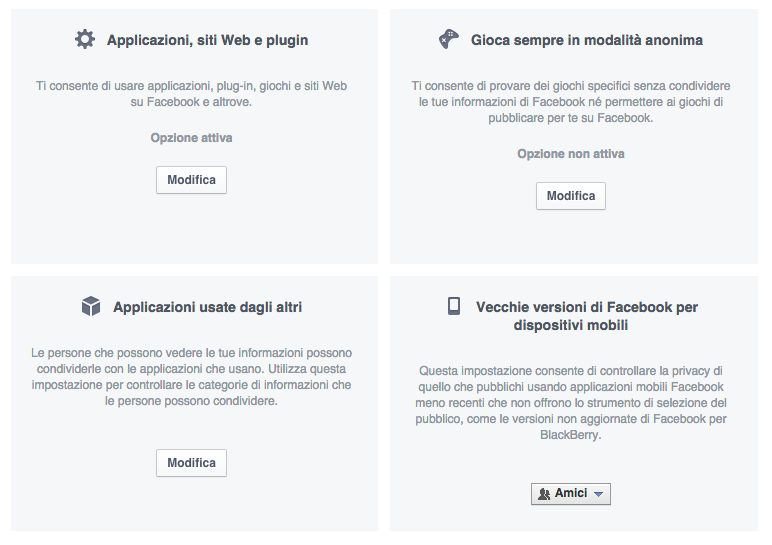The image size is (772, 545).
Task: Expand the Amici dropdown arrow
Action: tap(598, 494)
